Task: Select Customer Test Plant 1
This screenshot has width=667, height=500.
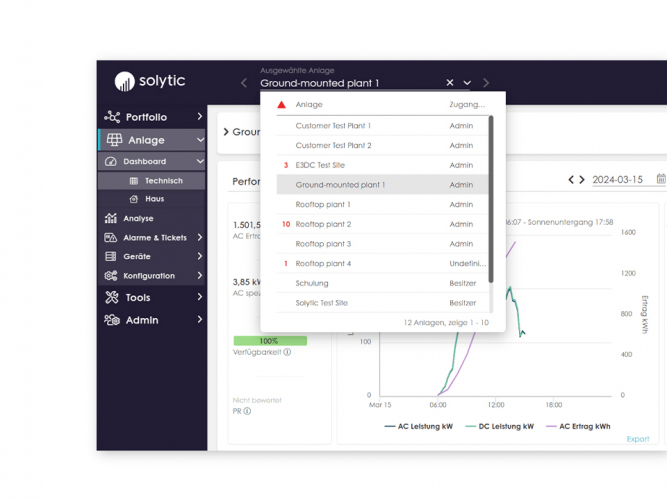Action: click(382, 126)
